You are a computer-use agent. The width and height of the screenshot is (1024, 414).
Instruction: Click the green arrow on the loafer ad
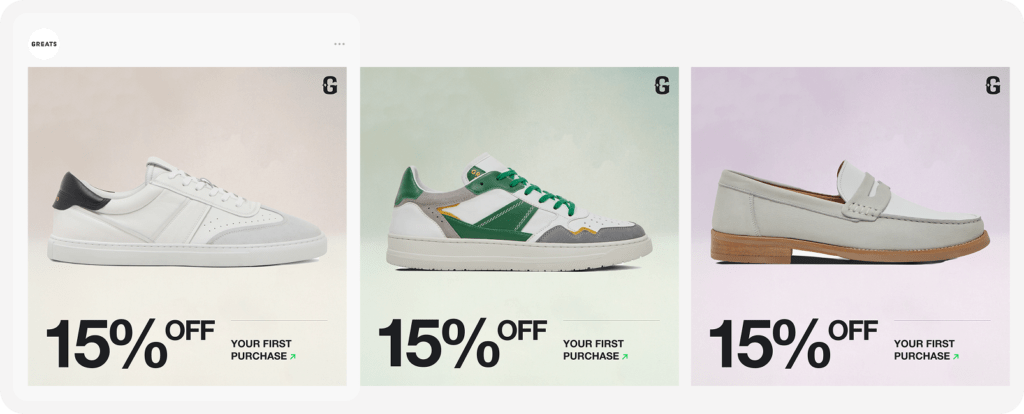pos(955,356)
